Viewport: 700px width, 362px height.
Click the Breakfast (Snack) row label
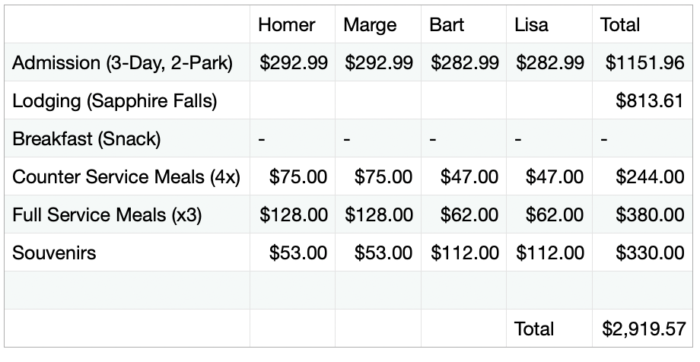87,139
